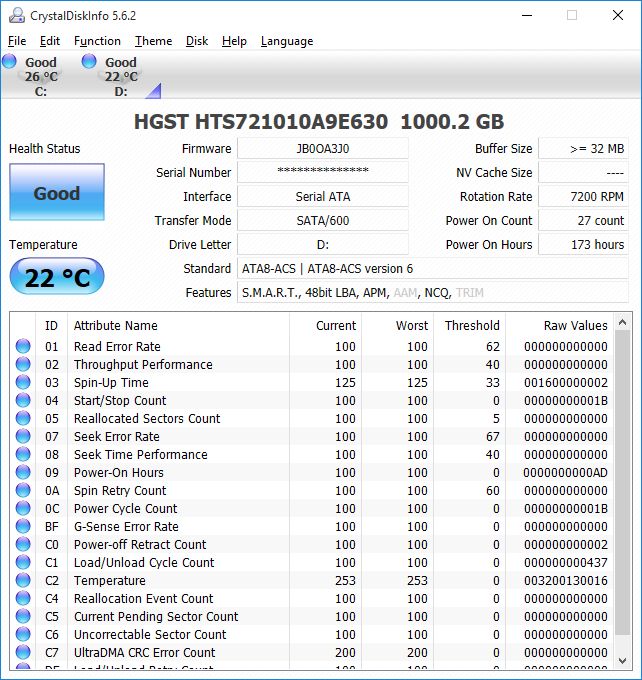Click status orb for Power-On Hours row
The height and width of the screenshot is (680, 642).
[x=23, y=472]
